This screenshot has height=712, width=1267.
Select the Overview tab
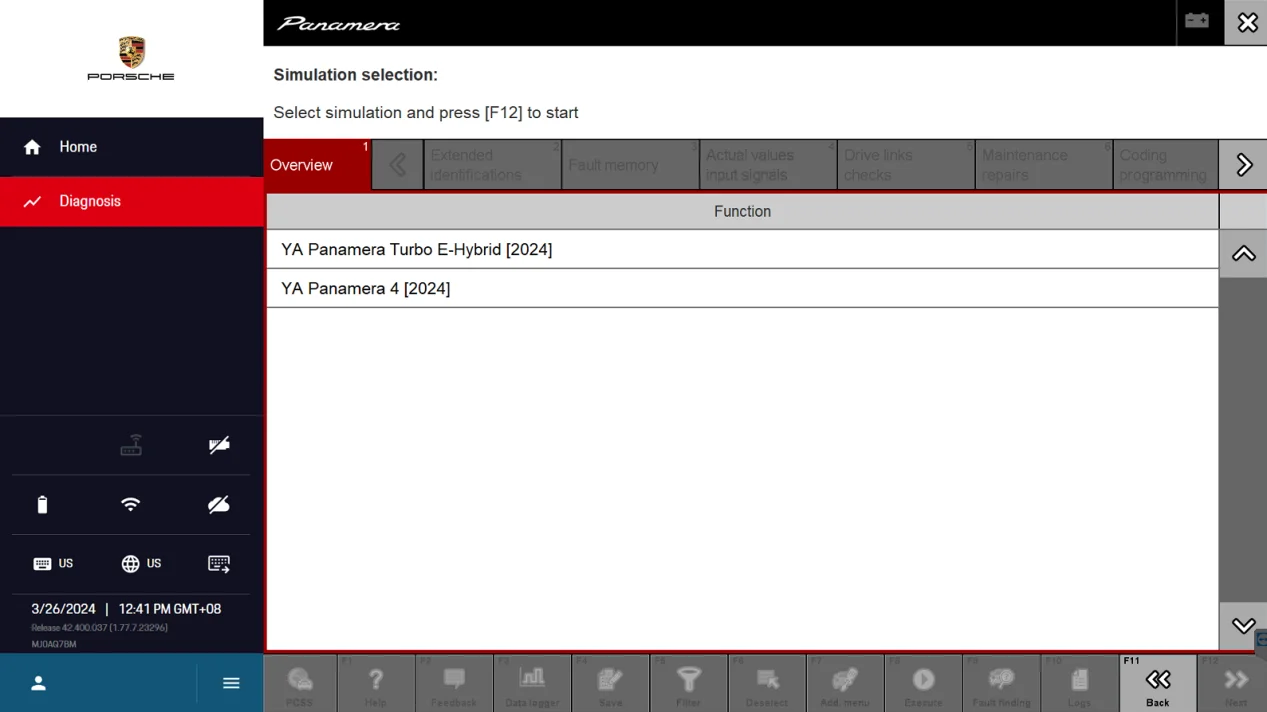[317, 165]
